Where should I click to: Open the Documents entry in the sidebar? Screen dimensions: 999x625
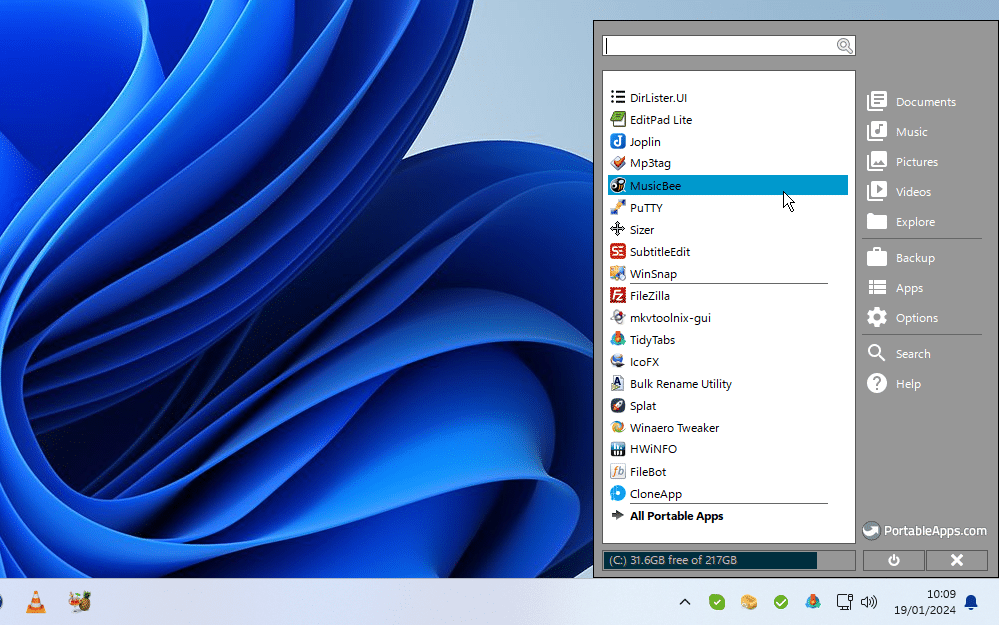[921, 101]
